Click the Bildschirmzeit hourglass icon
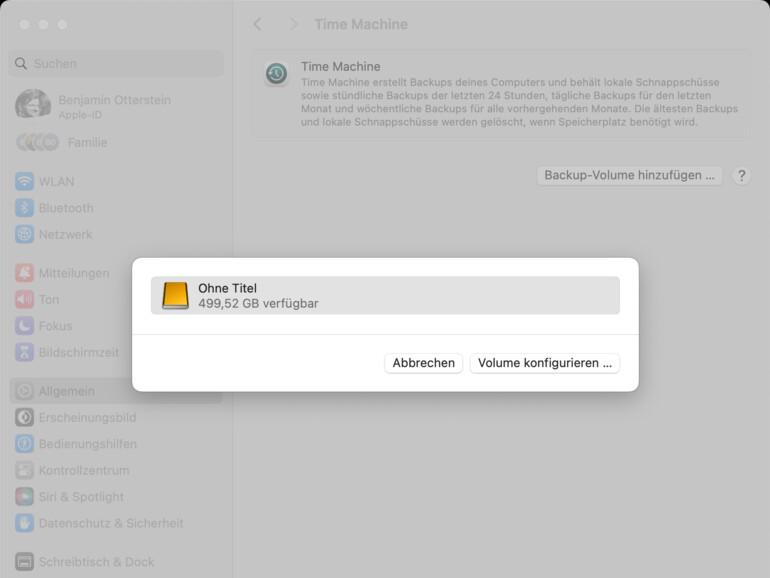 (24, 352)
